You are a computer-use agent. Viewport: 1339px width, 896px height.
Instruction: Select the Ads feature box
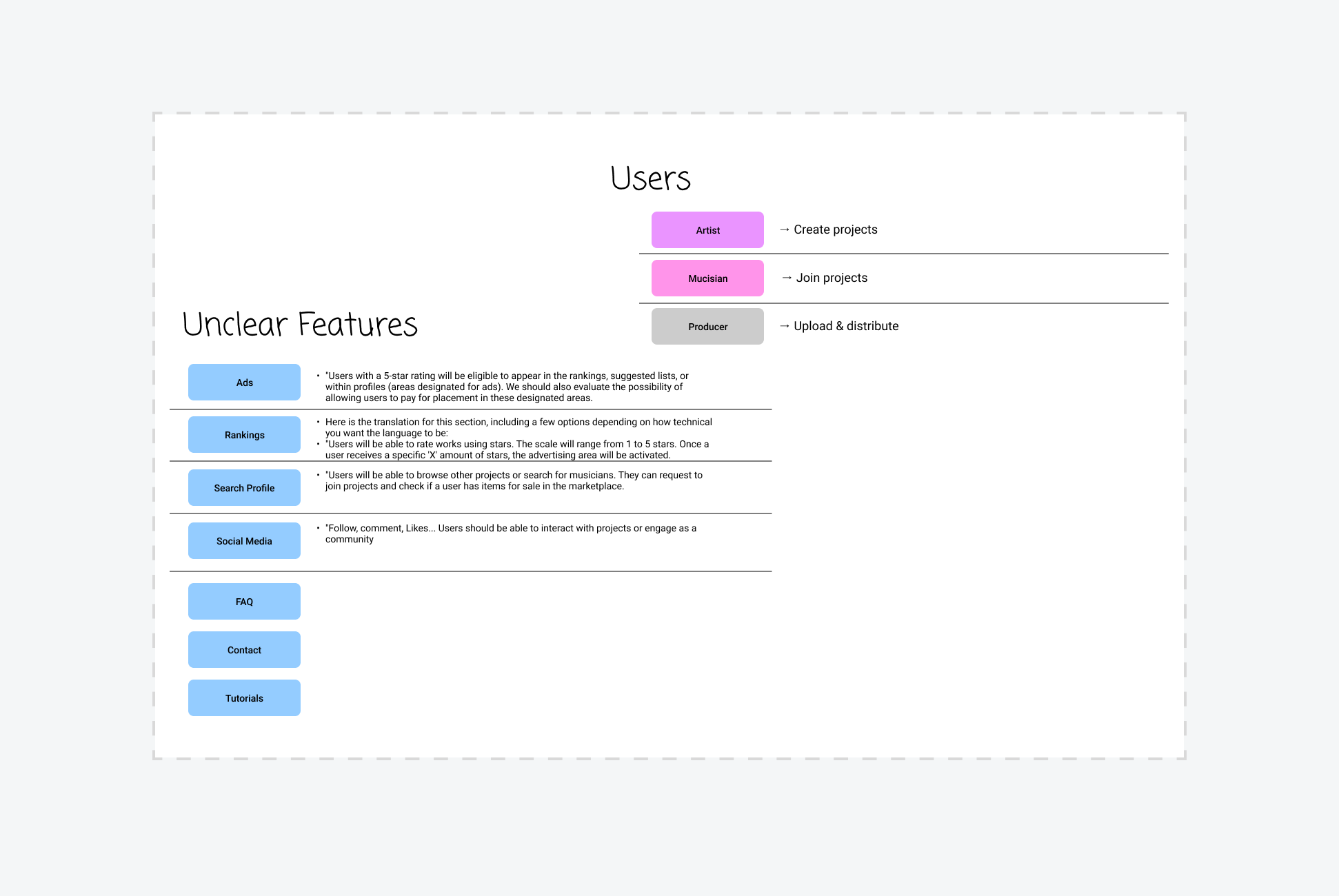(x=244, y=382)
